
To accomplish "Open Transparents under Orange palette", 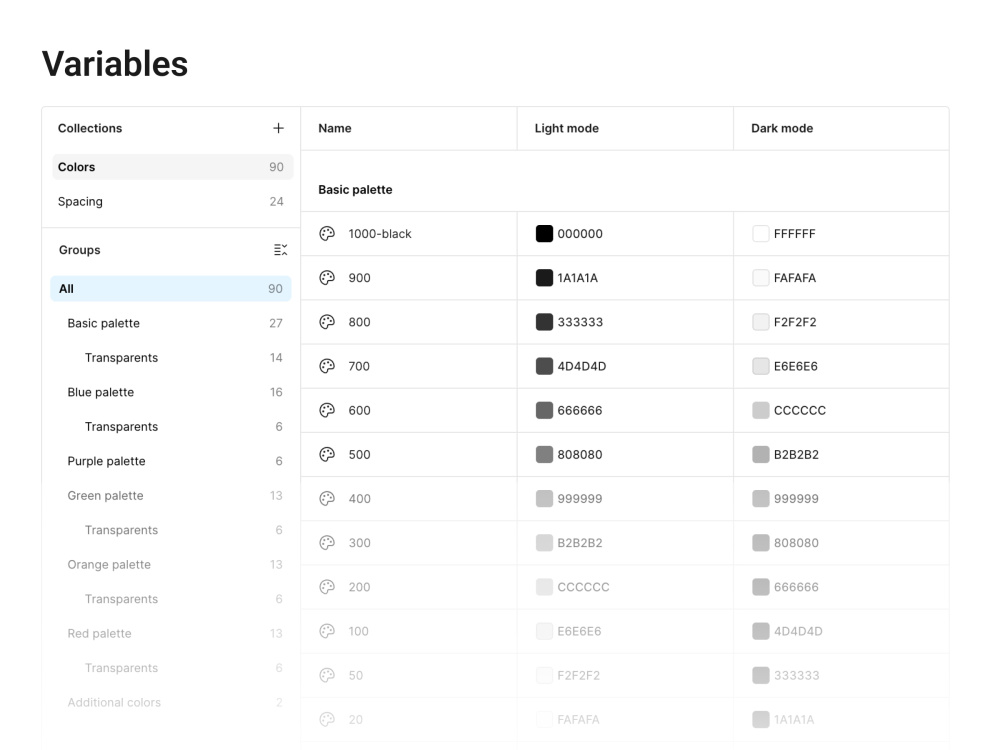I will (x=171, y=599).
